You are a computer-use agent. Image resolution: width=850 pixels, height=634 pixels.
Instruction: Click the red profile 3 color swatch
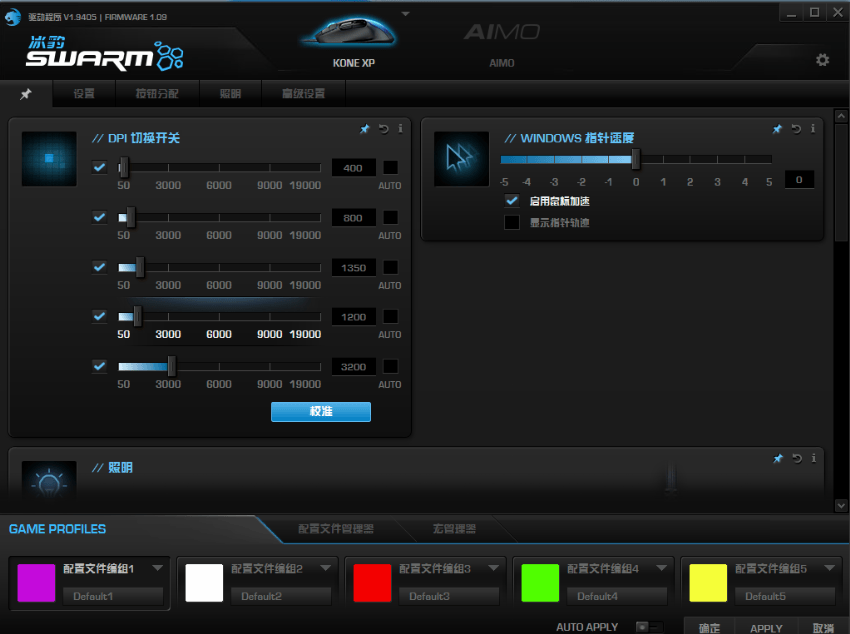tap(372, 583)
